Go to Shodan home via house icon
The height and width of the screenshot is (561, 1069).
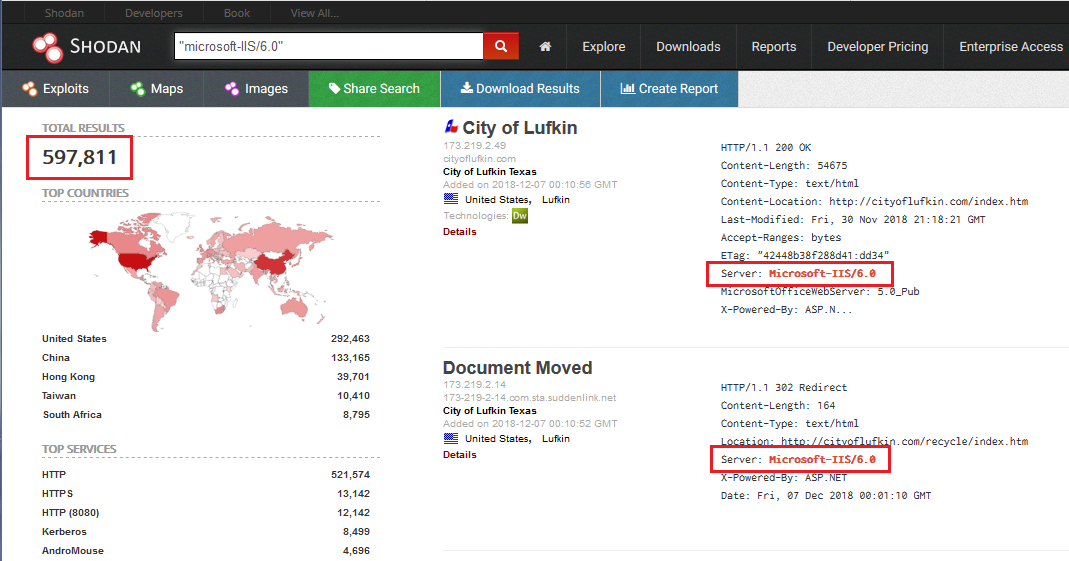coord(545,46)
